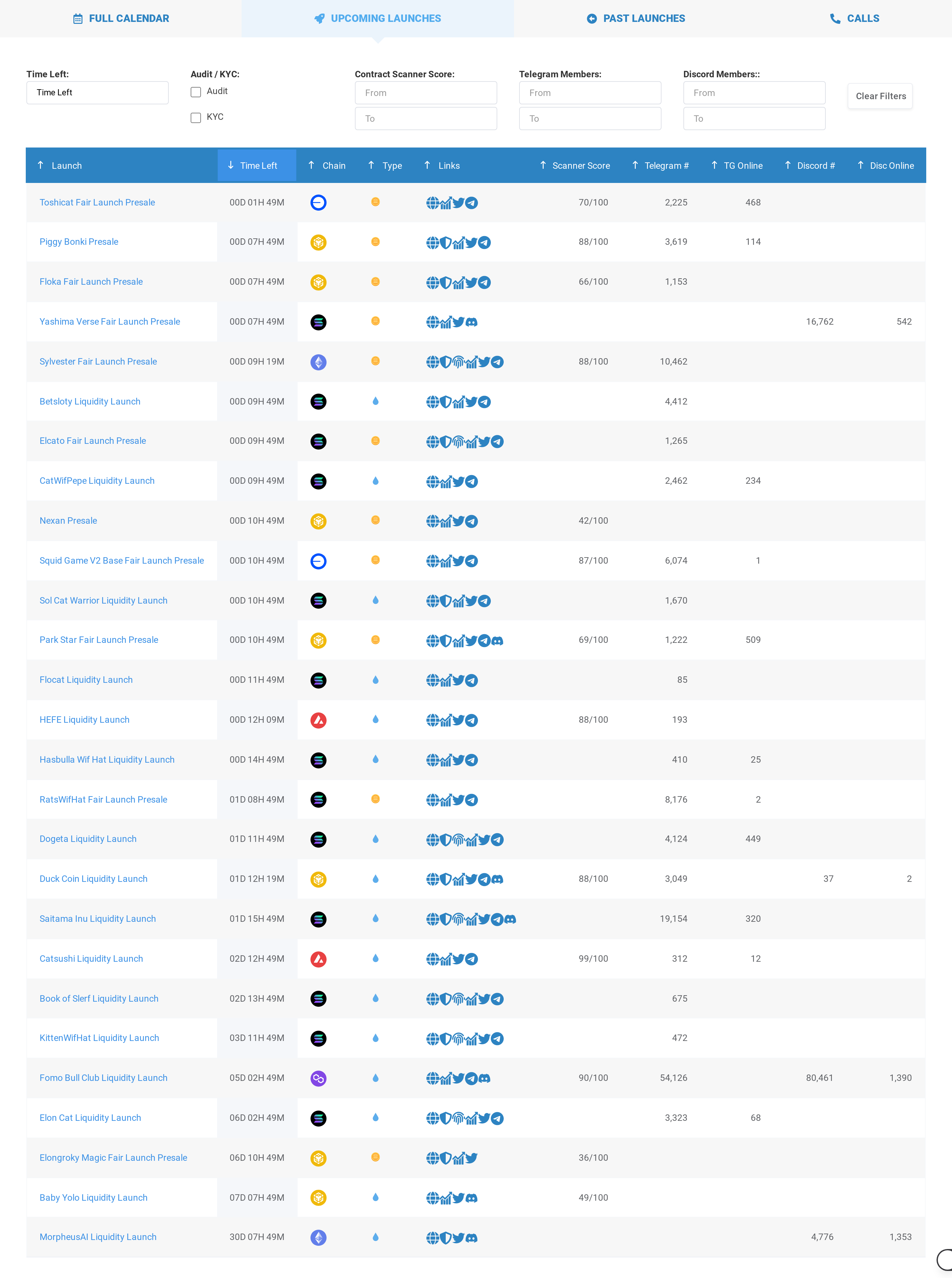The image size is (952, 1278).
Task: Open Hasbulla Wif Hat Liquidity Launch link
Action: [x=107, y=760]
